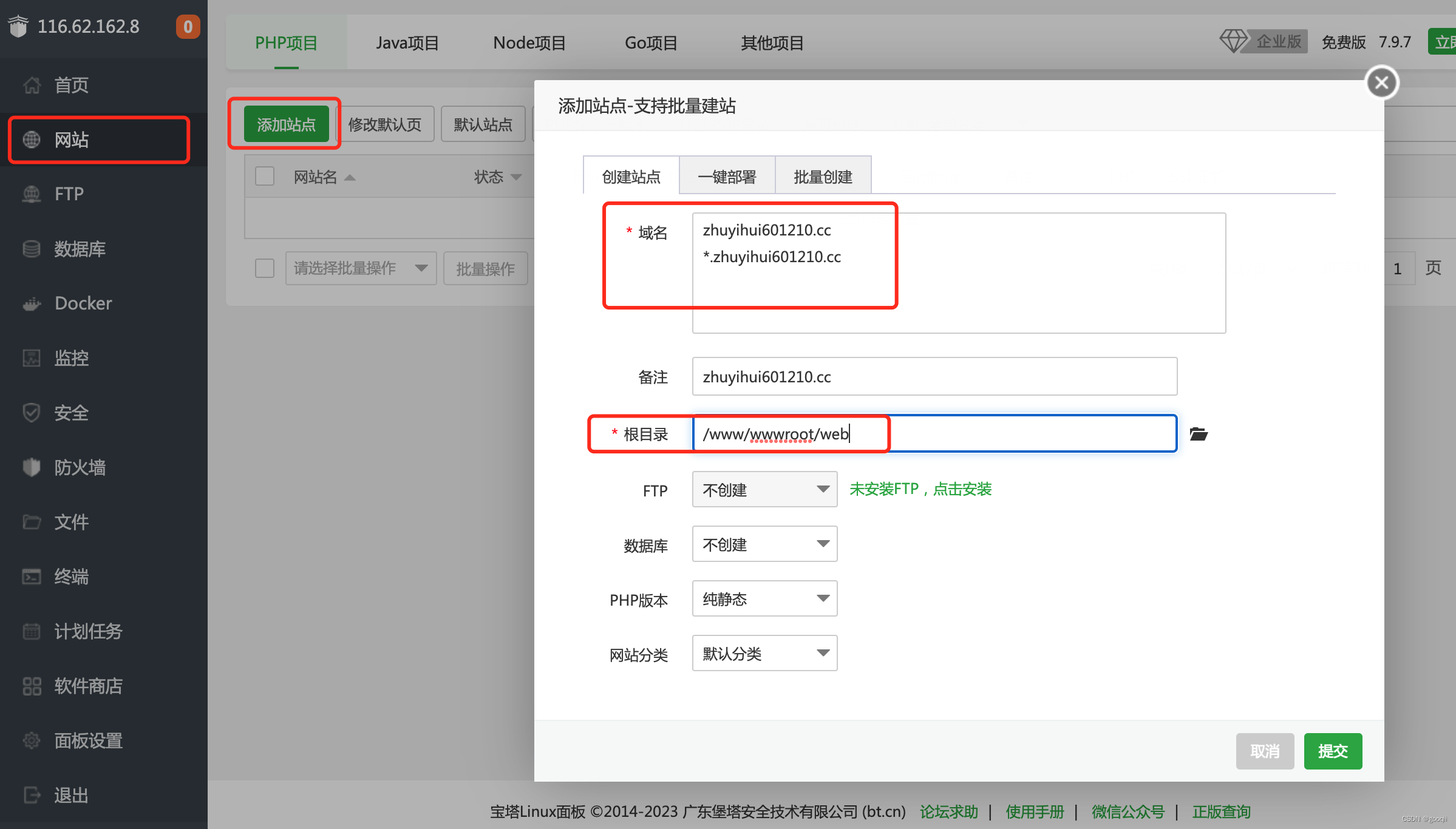Click the Docker whale icon
1456x829 pixels.
click(x=32, y=303)
